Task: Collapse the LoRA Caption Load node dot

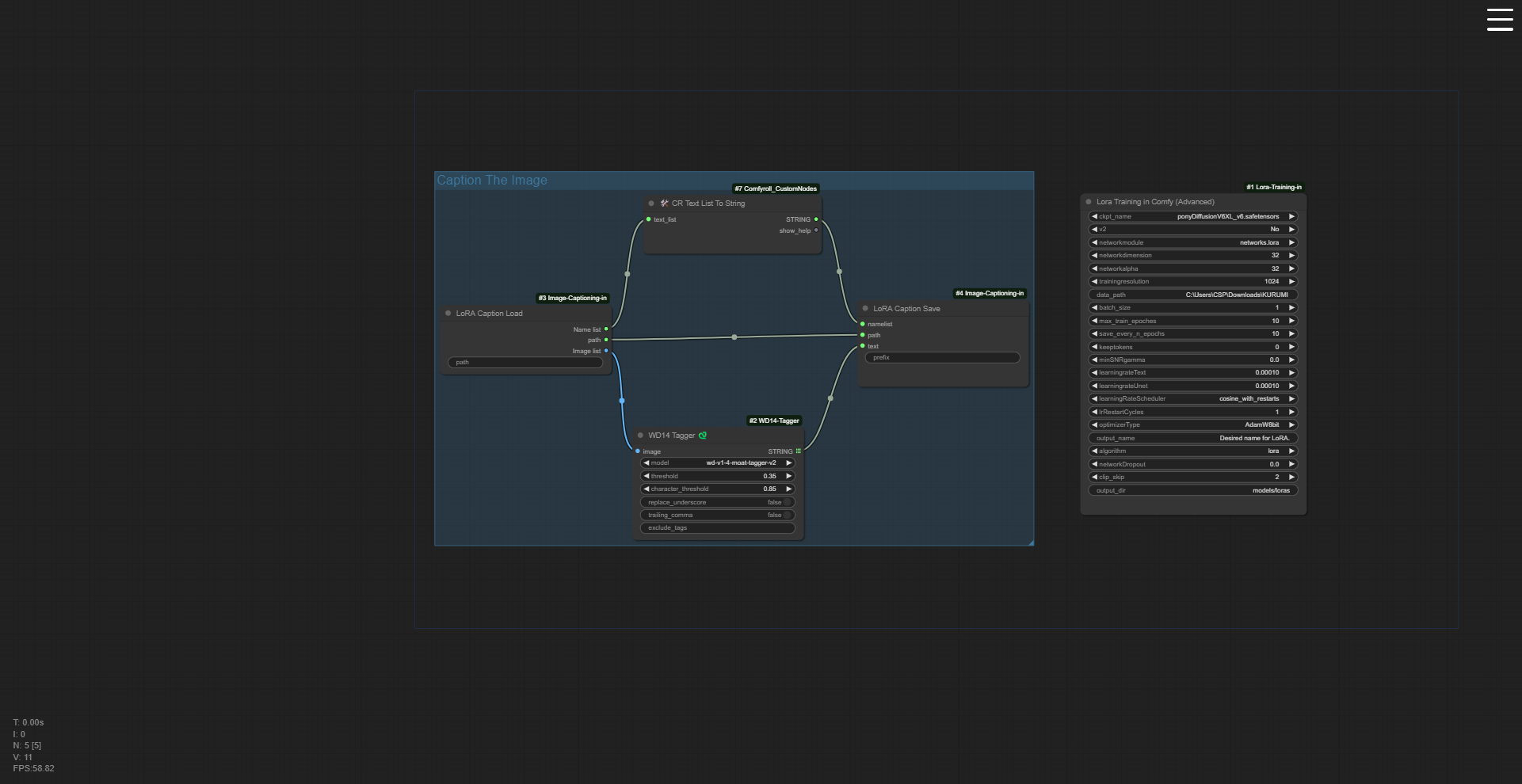Action: [448, 314]
